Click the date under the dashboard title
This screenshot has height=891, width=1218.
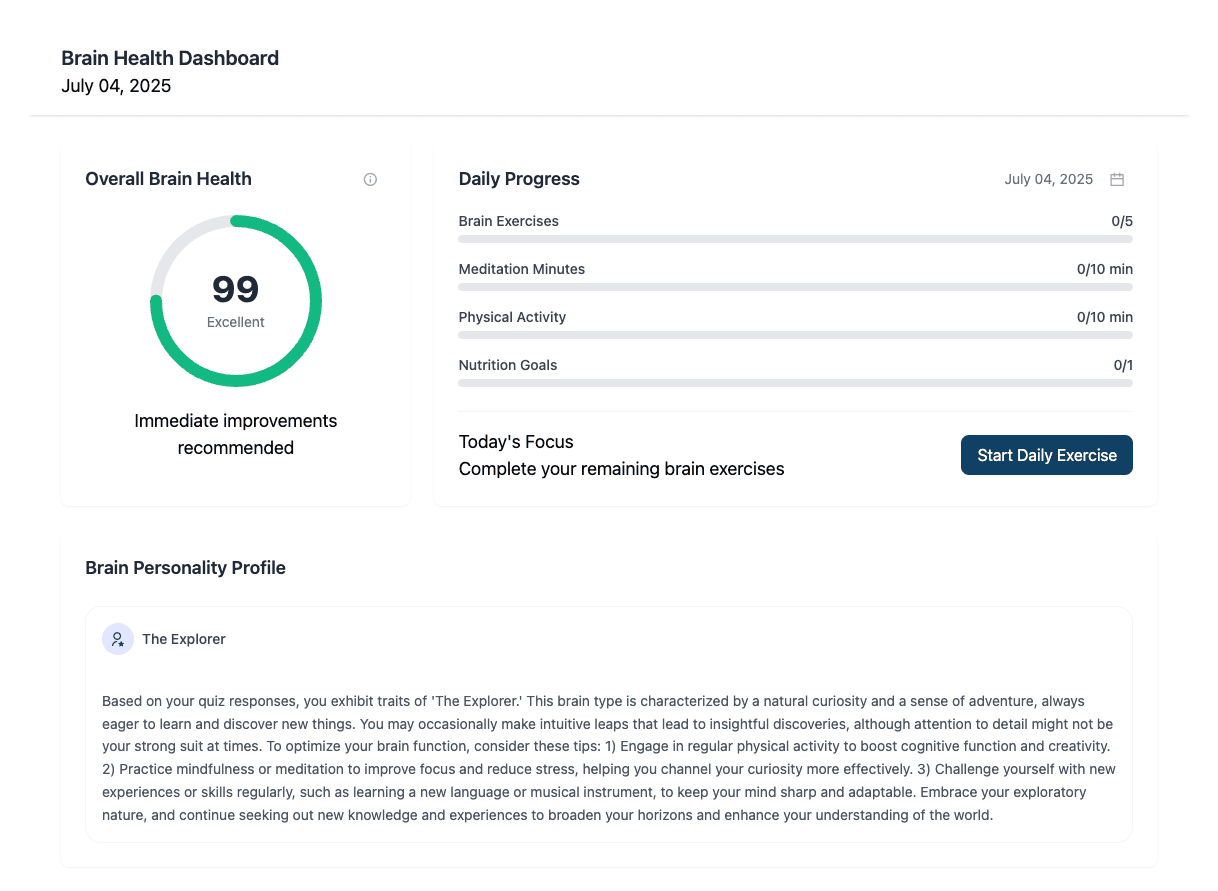[x=116, y=86]
